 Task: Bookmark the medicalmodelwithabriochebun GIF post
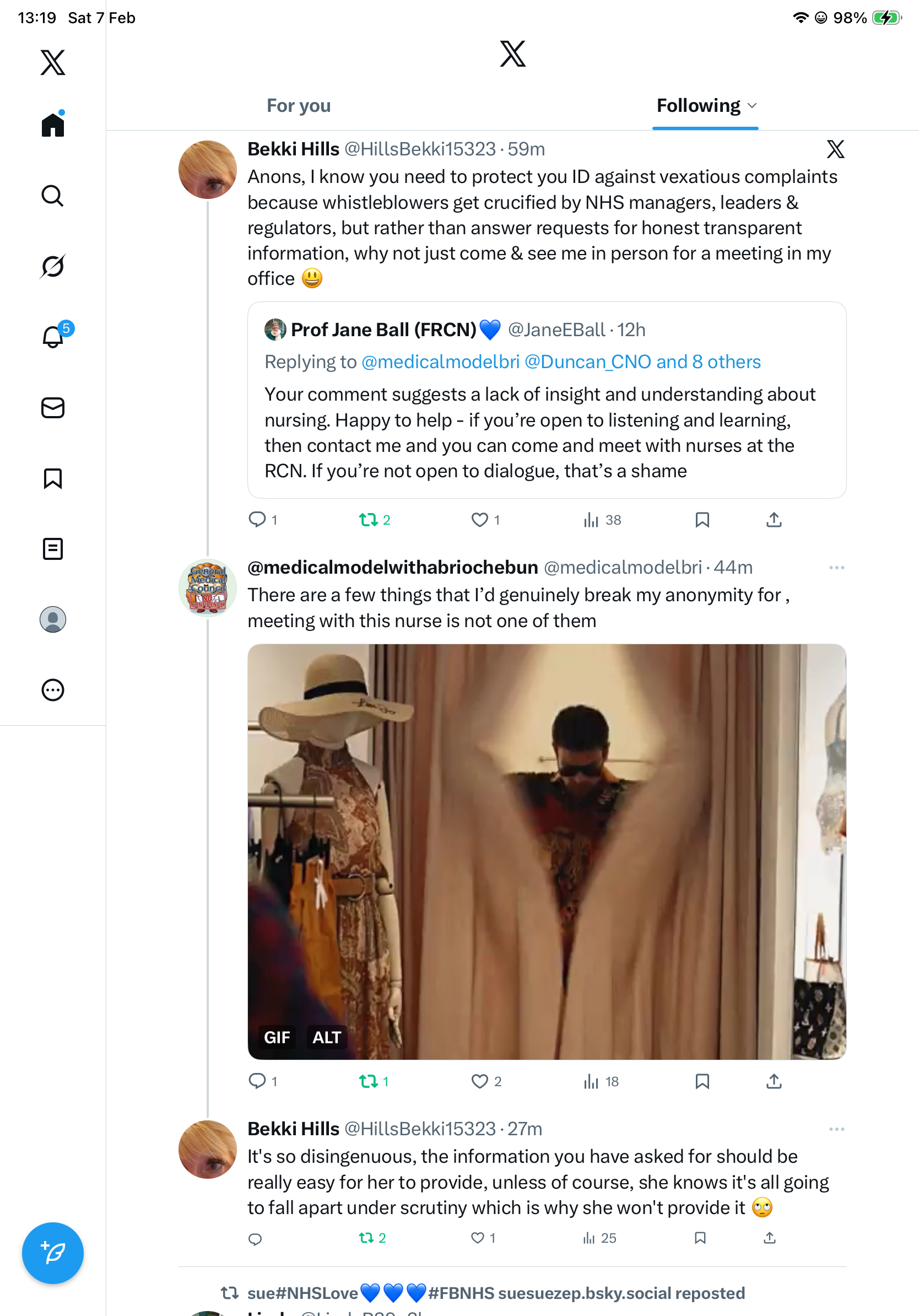point(702,1081)
